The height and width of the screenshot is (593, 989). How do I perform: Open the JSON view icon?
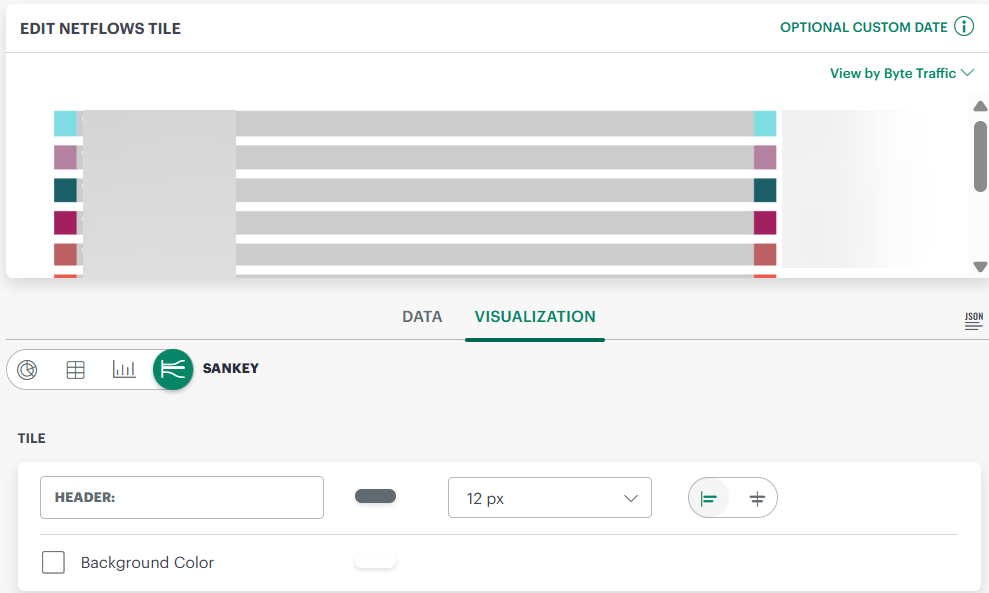[973, 321]
